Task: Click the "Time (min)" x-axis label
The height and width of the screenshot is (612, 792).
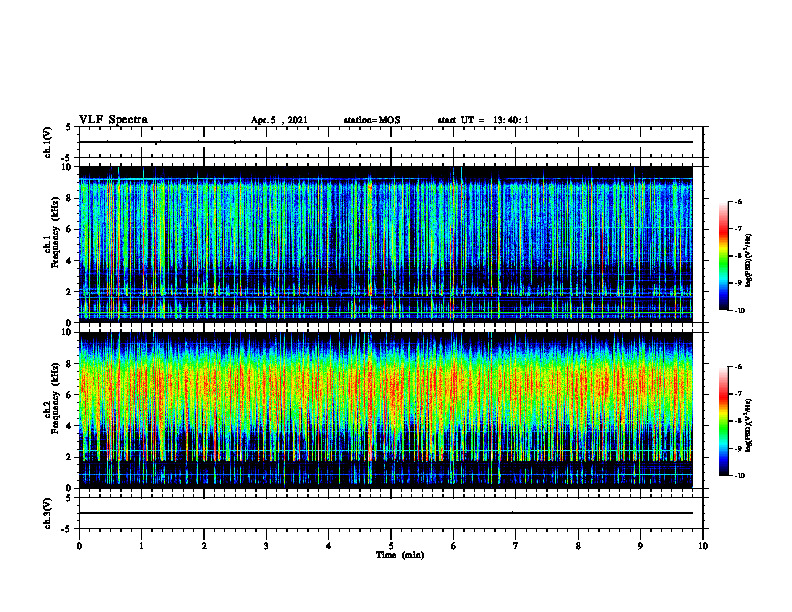Action: tap(400, 555)
